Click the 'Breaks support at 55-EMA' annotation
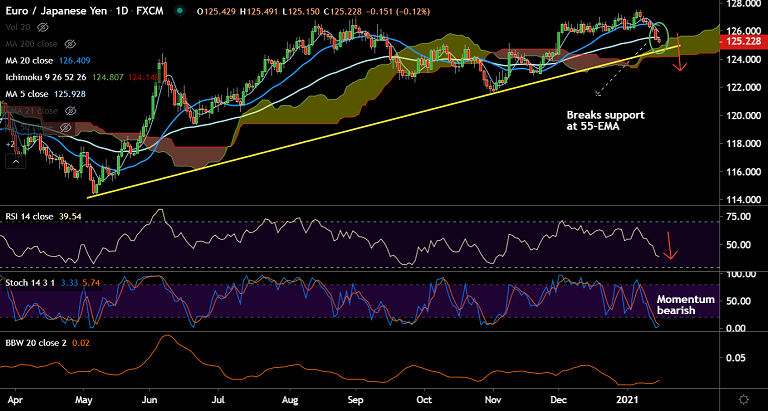768x411 pixels. click(606, 121)
